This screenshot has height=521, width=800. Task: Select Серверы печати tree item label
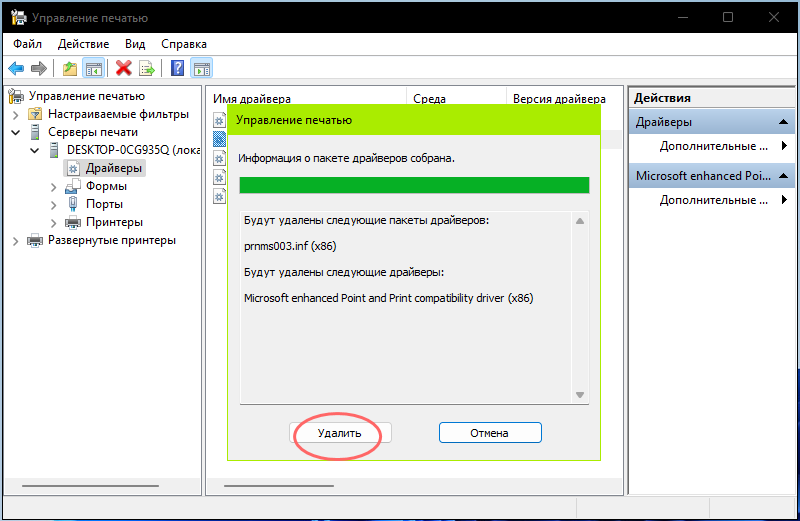[x=93, y=132]
